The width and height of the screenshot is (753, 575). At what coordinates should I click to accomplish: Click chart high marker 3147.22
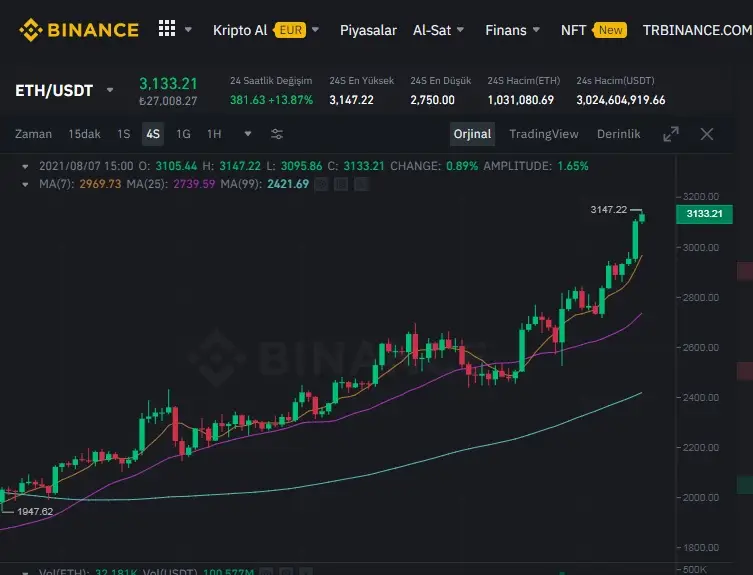(608, 209)
